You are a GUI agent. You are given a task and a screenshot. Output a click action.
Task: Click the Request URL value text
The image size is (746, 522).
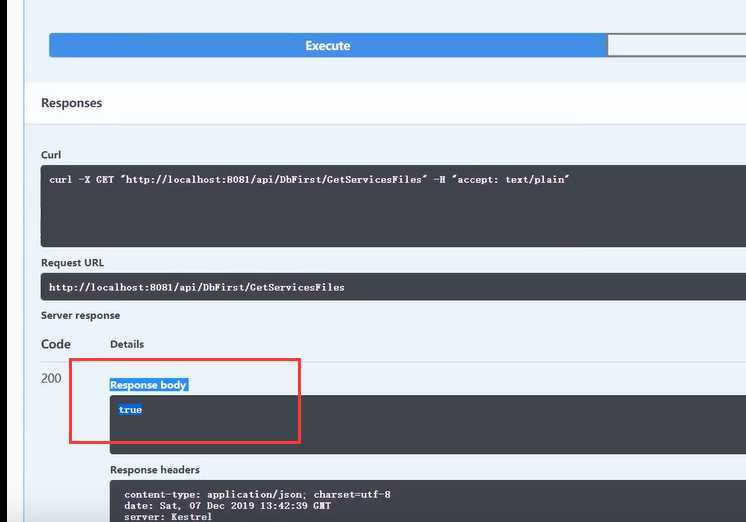click(196, 287)
